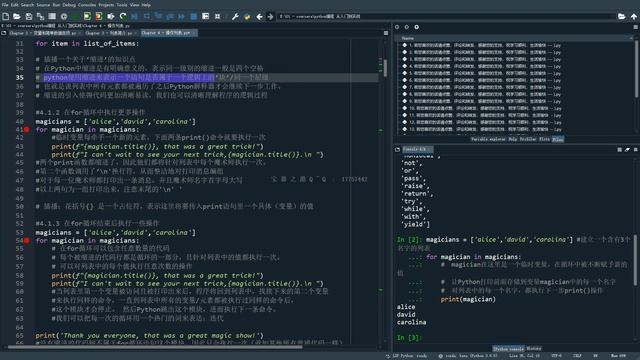This screenshot has height=360, width=640.
Task: Create a new file from the toolbar
Action: pos(6,16)
